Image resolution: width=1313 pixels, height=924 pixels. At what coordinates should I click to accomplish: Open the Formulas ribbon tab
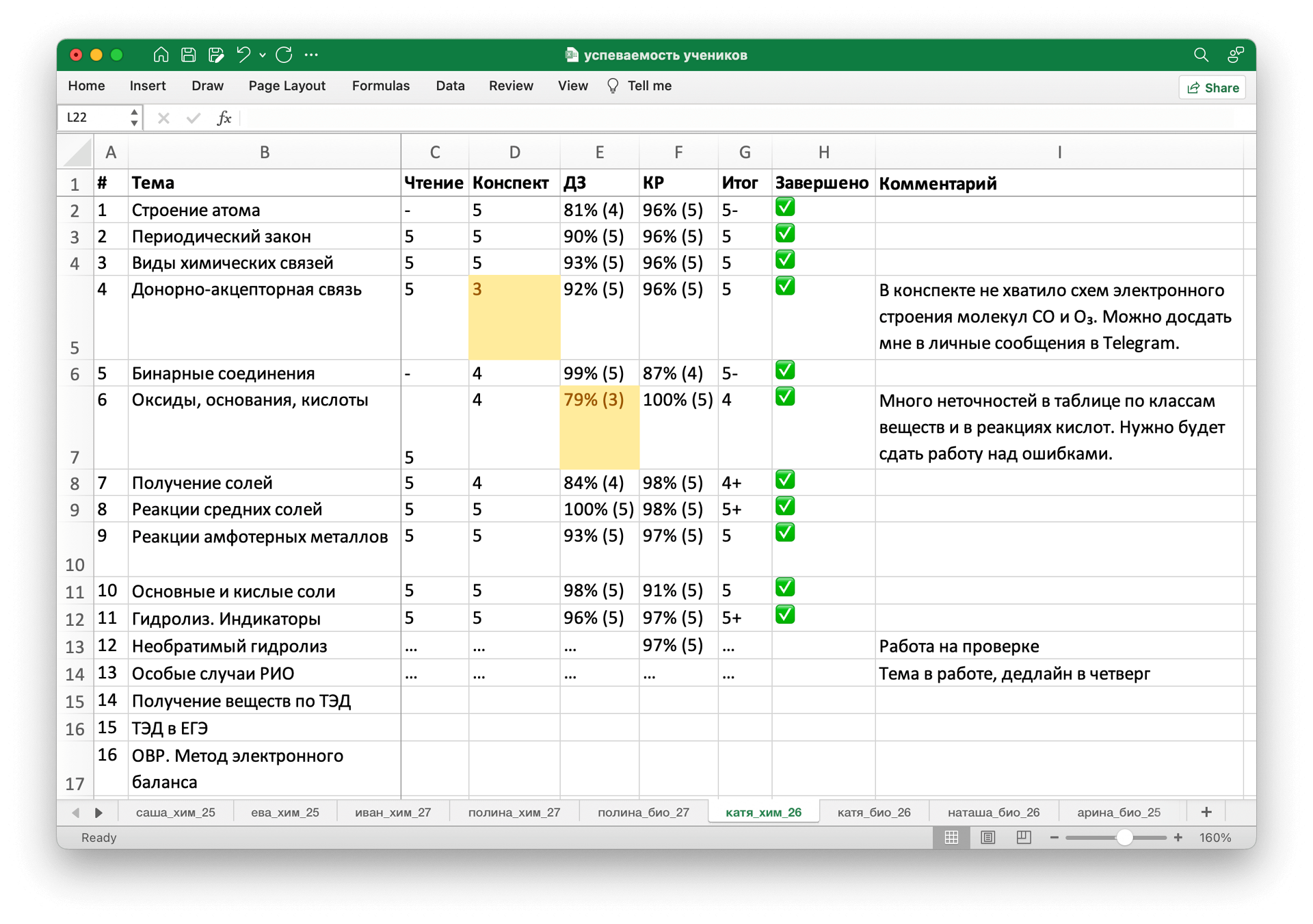click(380, 86)
